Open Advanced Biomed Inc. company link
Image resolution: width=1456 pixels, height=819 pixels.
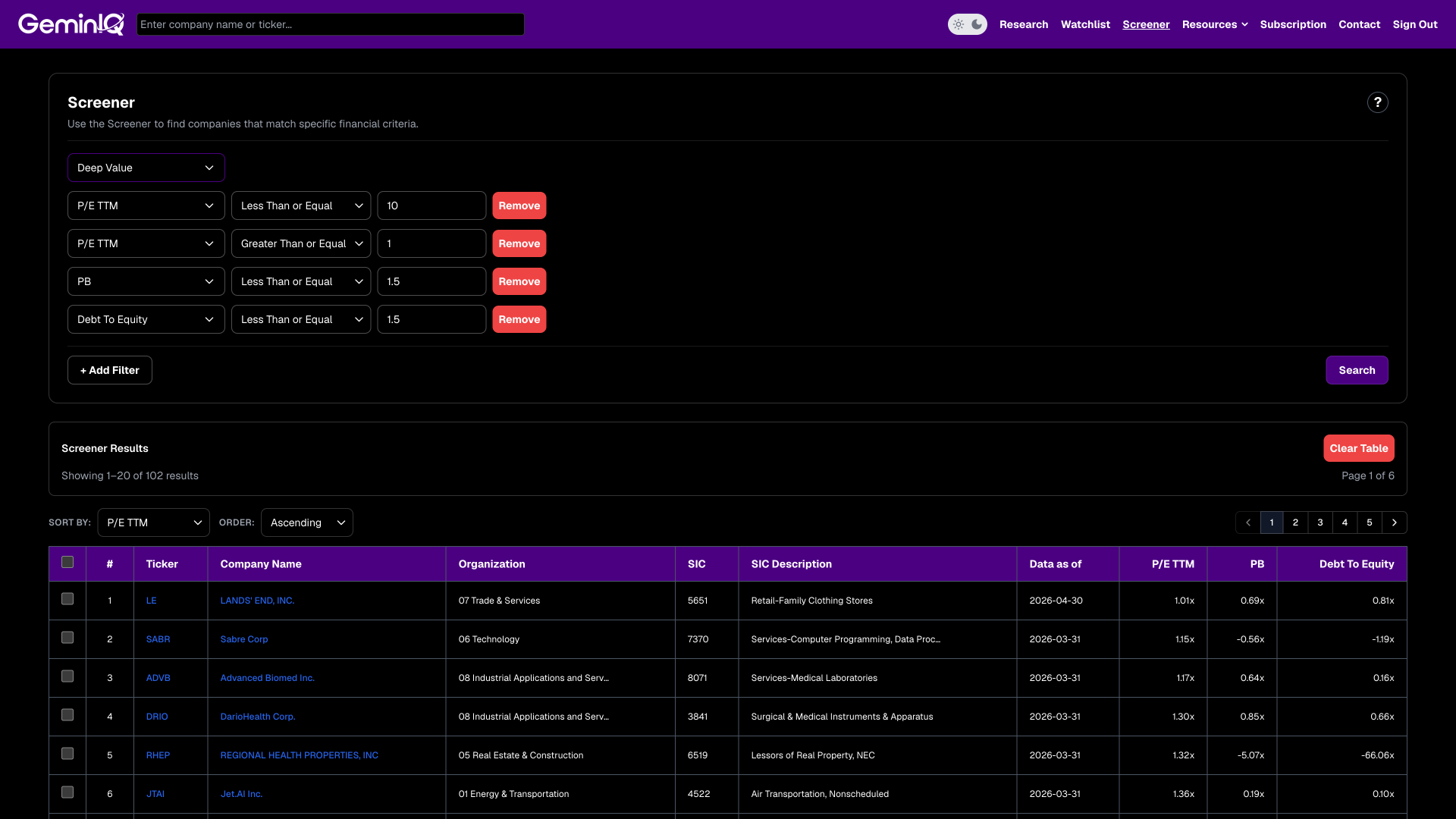pos(267,678)
